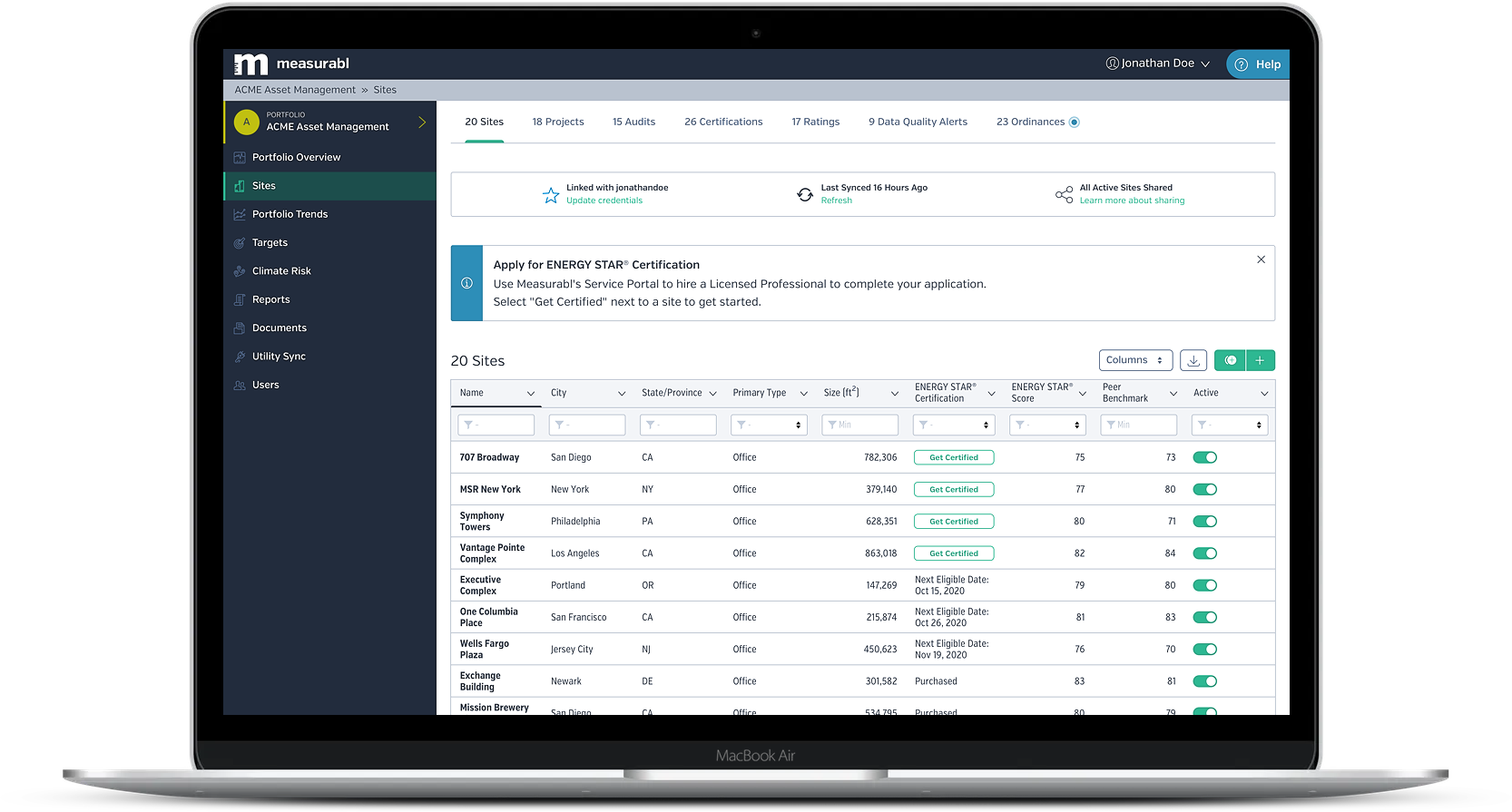Toggle Active switch for Exchange Building

(x=1205, y=681)
